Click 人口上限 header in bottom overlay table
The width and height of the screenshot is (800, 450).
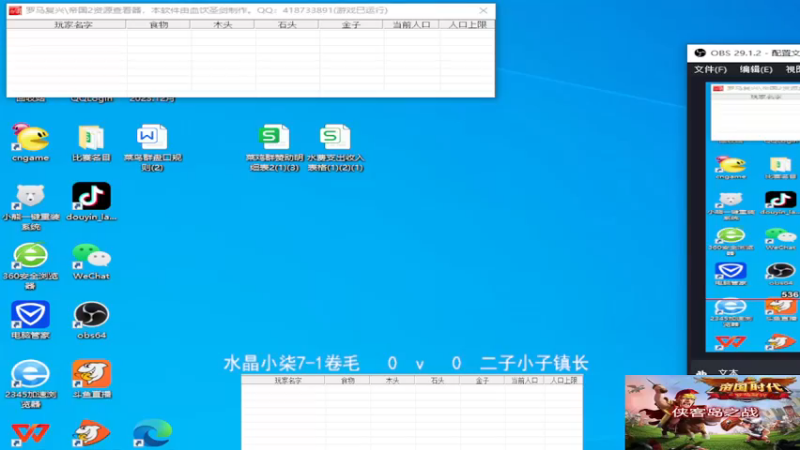pos(563,380)
